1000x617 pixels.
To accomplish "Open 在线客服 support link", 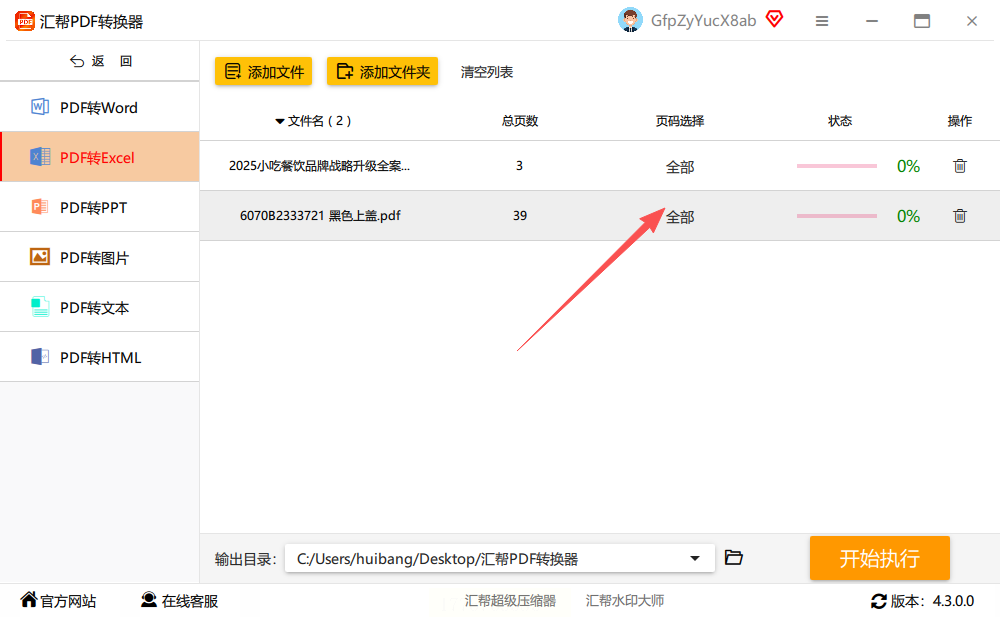I will pyautogui.click(x=179, y=600).
